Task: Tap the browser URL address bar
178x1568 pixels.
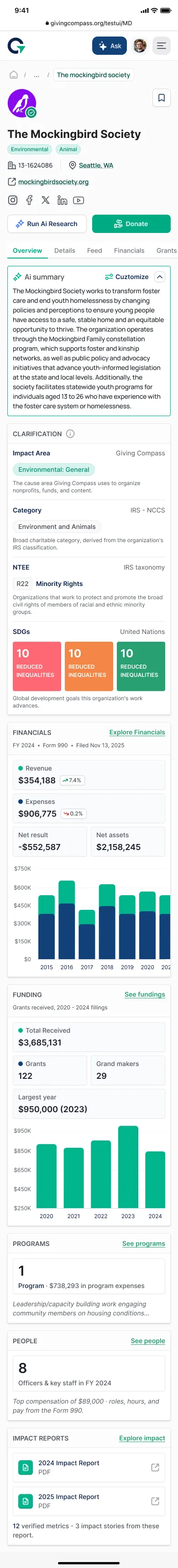Action: click(x=89, y=23)
